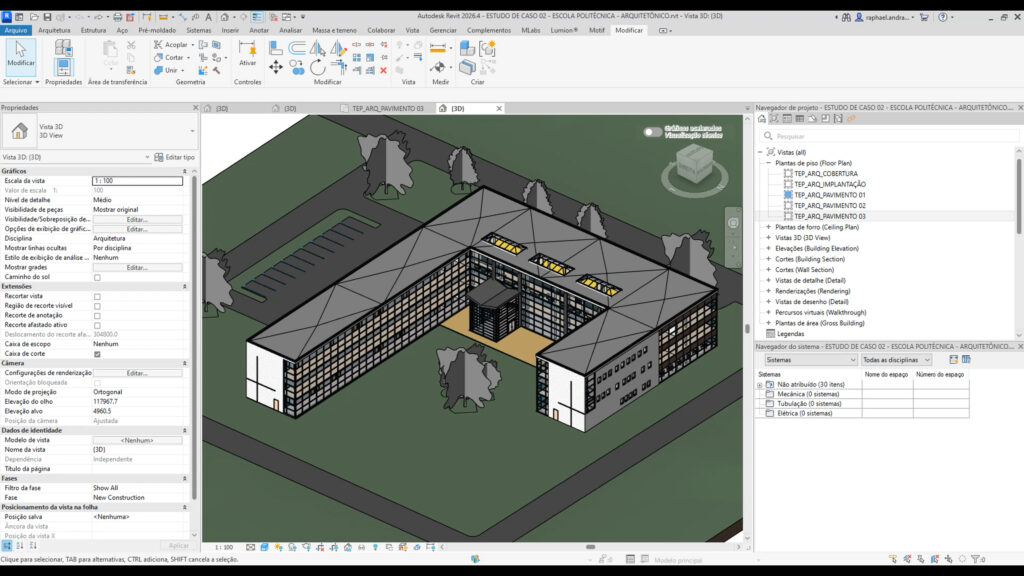Click the Pesquisar search field in project browser
Screen dimensions: 1024x576
889,136
